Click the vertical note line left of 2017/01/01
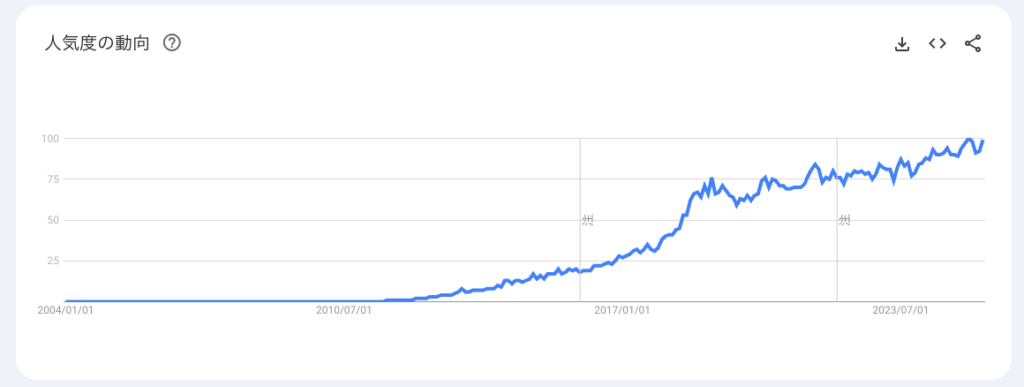This screenshot has width=1024, height=387. (x=580, y=220)
